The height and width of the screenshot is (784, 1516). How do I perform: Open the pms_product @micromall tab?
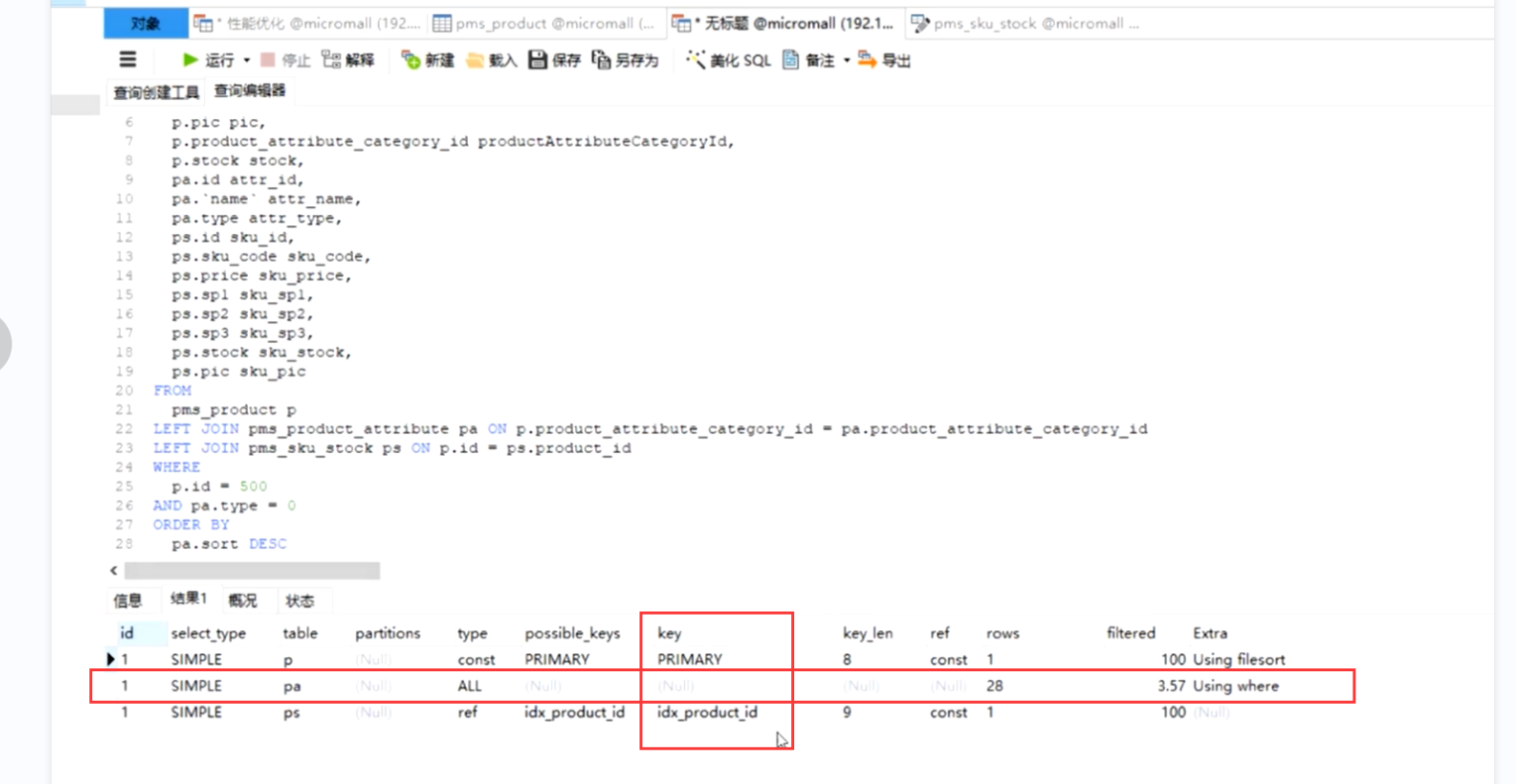click(x=544, y=23)
